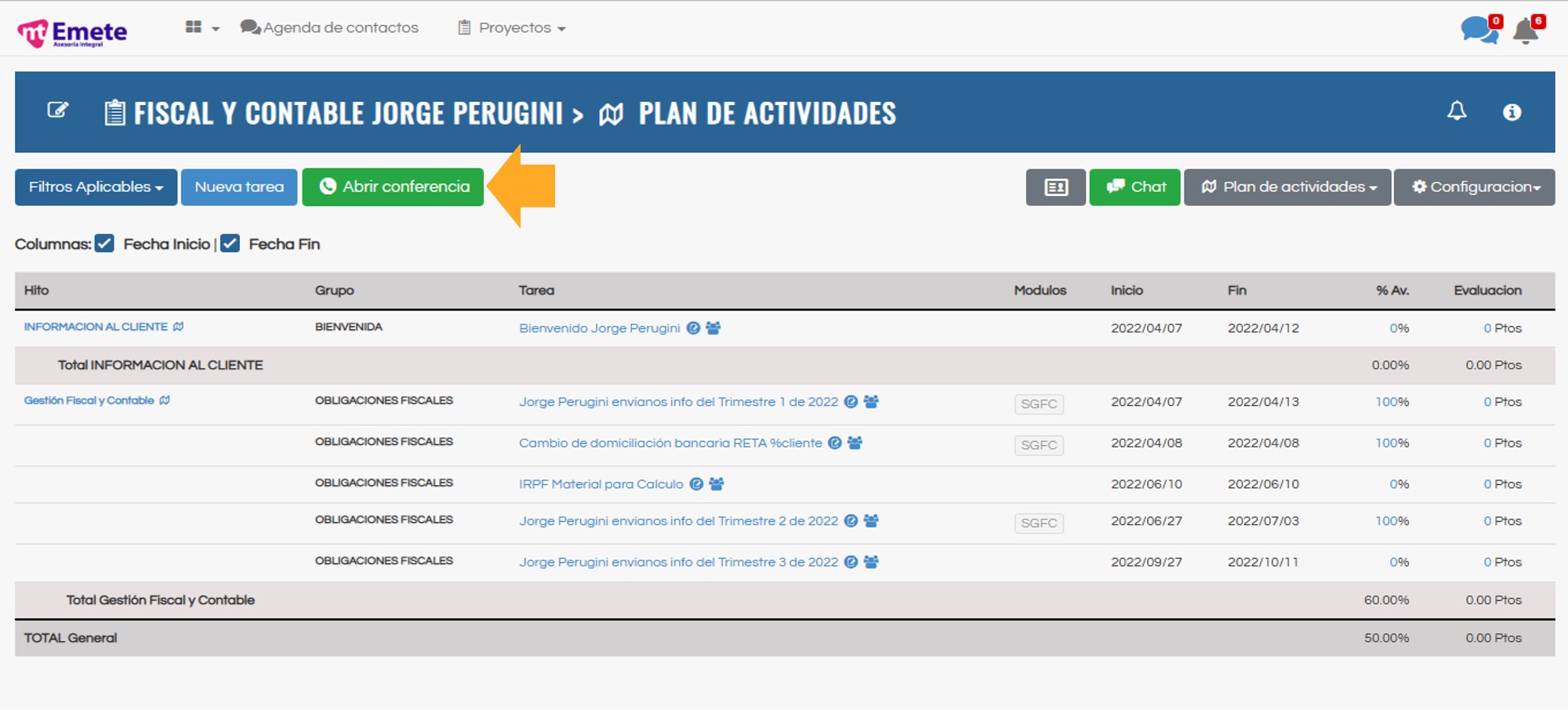
Task: Click the white bell icon in header
Action: coord(1457,111)
